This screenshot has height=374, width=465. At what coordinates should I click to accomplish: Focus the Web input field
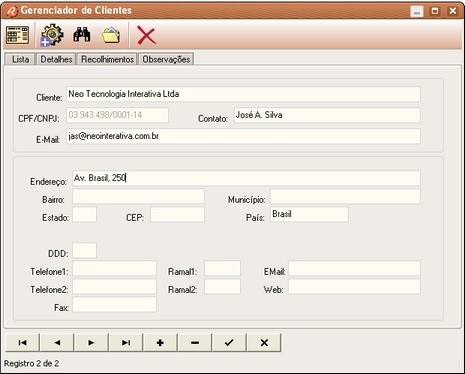coord(354,286)
